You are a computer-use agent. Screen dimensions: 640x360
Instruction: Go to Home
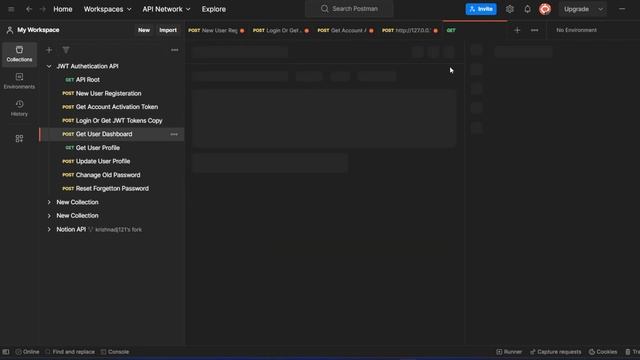click(63, 9)
